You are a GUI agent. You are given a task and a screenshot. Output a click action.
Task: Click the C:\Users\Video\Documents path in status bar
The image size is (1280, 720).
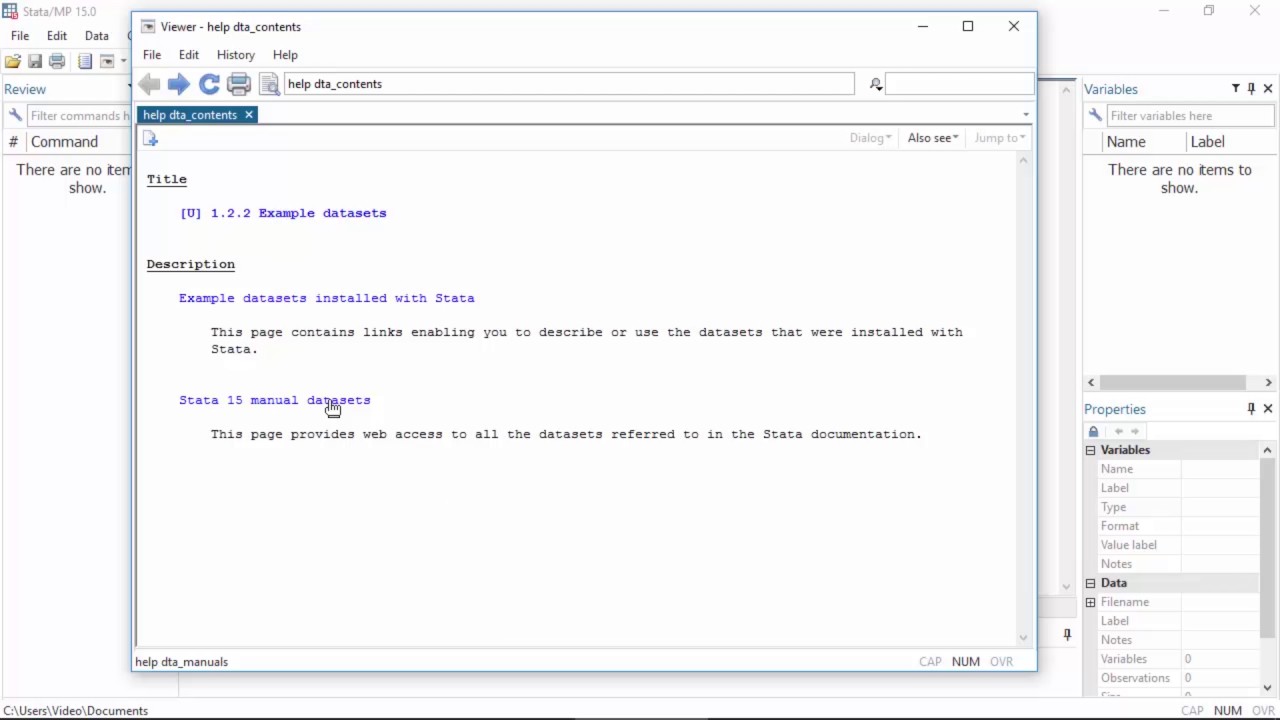point(76,711)
